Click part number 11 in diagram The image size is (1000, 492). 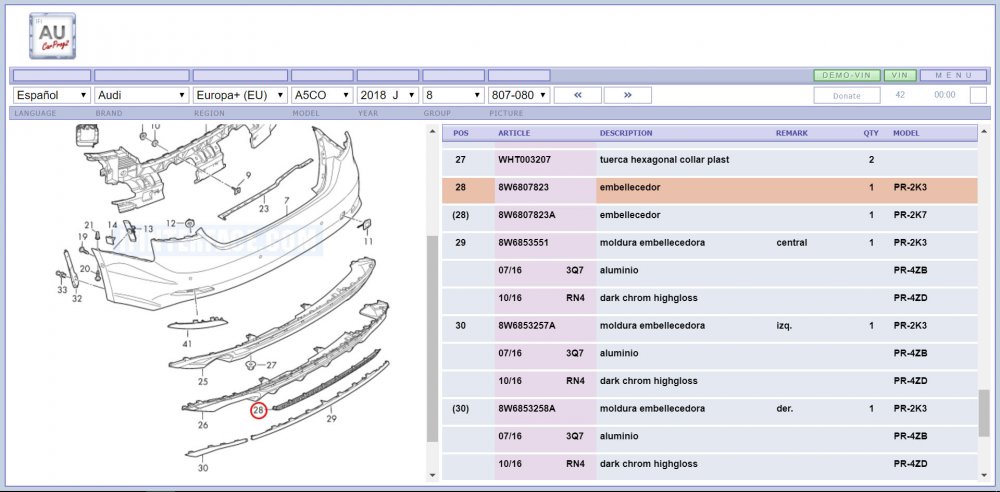[x=369, y=242]
